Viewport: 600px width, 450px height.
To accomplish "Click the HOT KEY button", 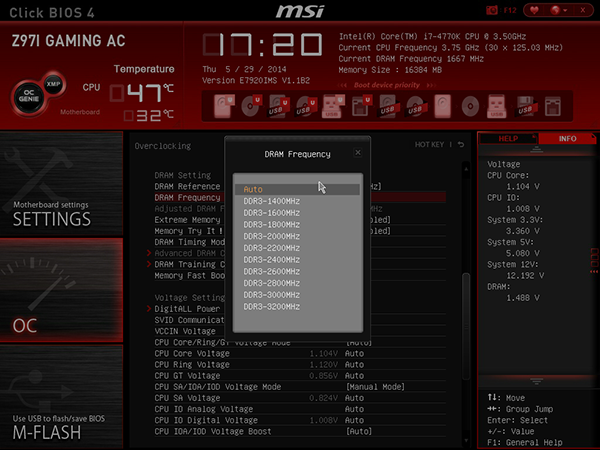I will point(429,145).
